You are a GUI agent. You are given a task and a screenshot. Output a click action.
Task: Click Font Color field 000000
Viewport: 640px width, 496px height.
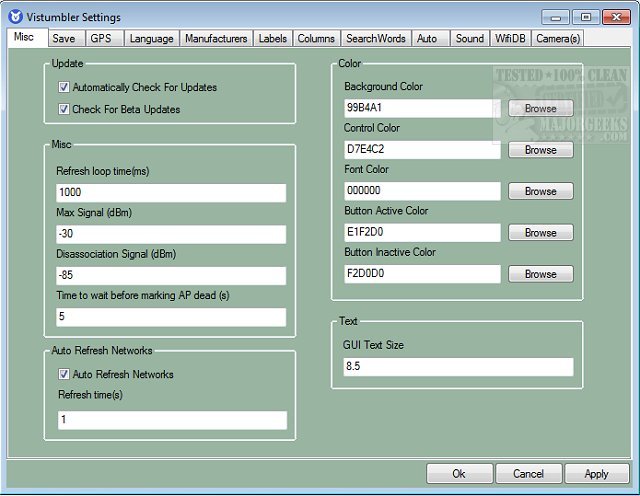422,191
